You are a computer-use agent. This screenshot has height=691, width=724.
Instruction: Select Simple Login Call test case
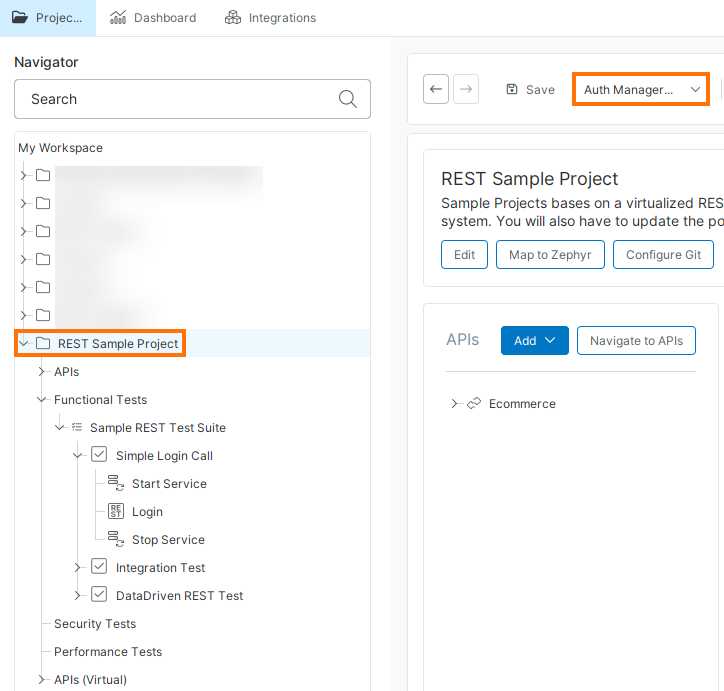click(164, 456)
